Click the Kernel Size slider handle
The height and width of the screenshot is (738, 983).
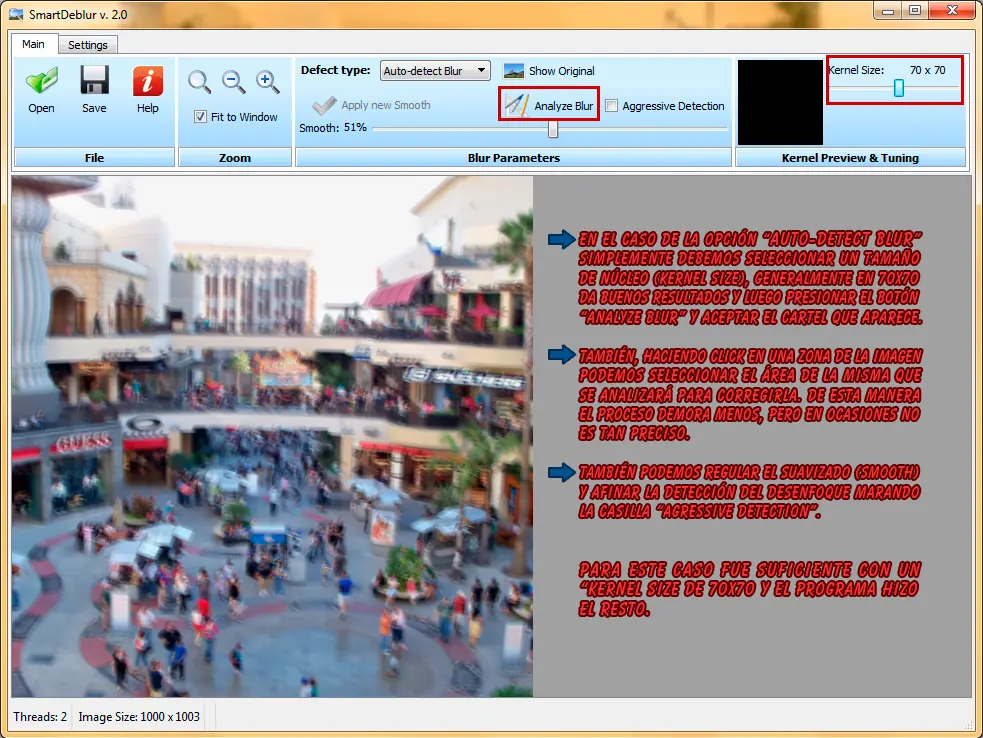click(x=899, y=88)
